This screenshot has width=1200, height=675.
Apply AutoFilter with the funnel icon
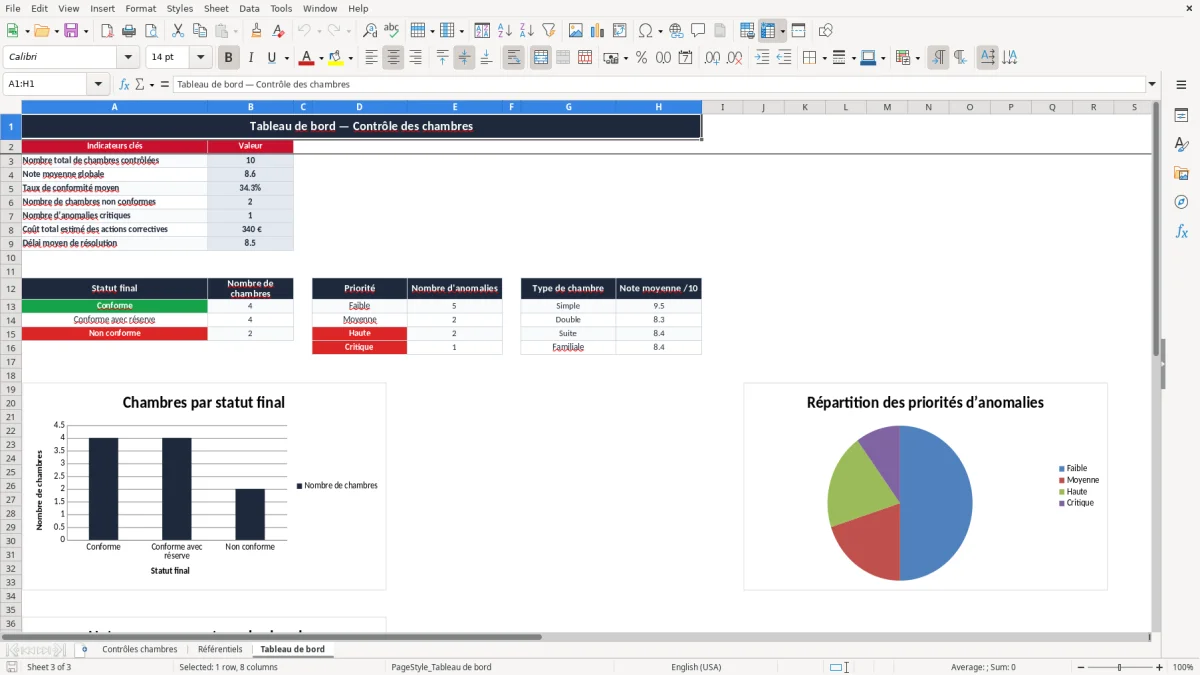549,31
